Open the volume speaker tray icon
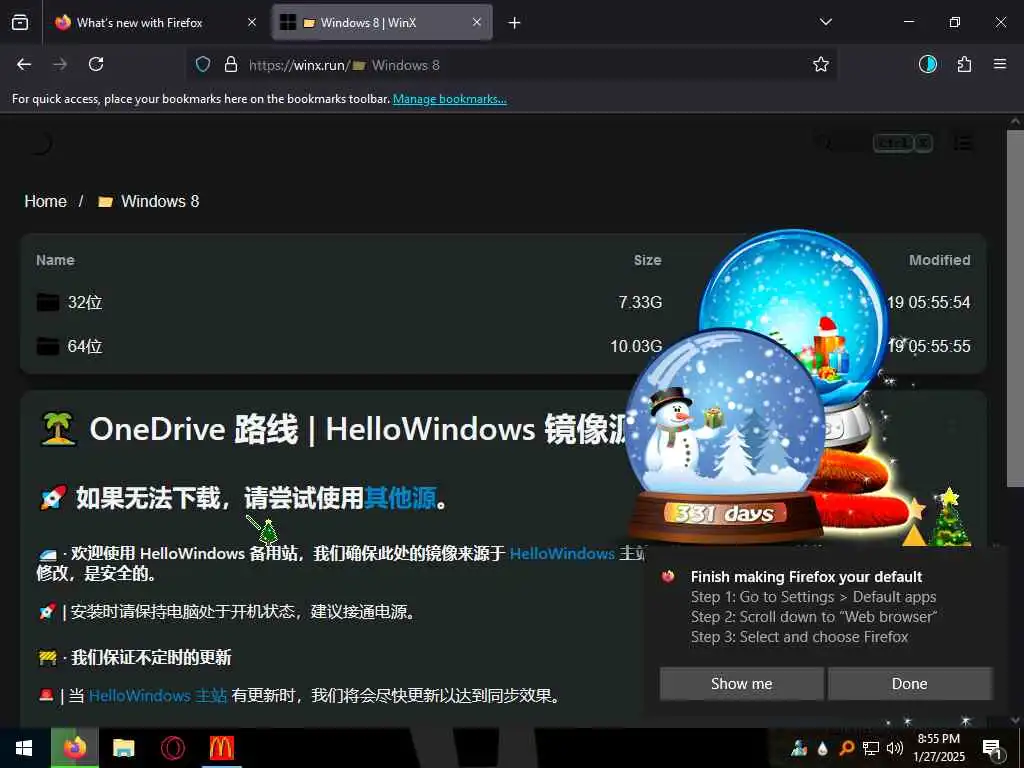This screenshot has height=768, width=1024. coord(895,748)
